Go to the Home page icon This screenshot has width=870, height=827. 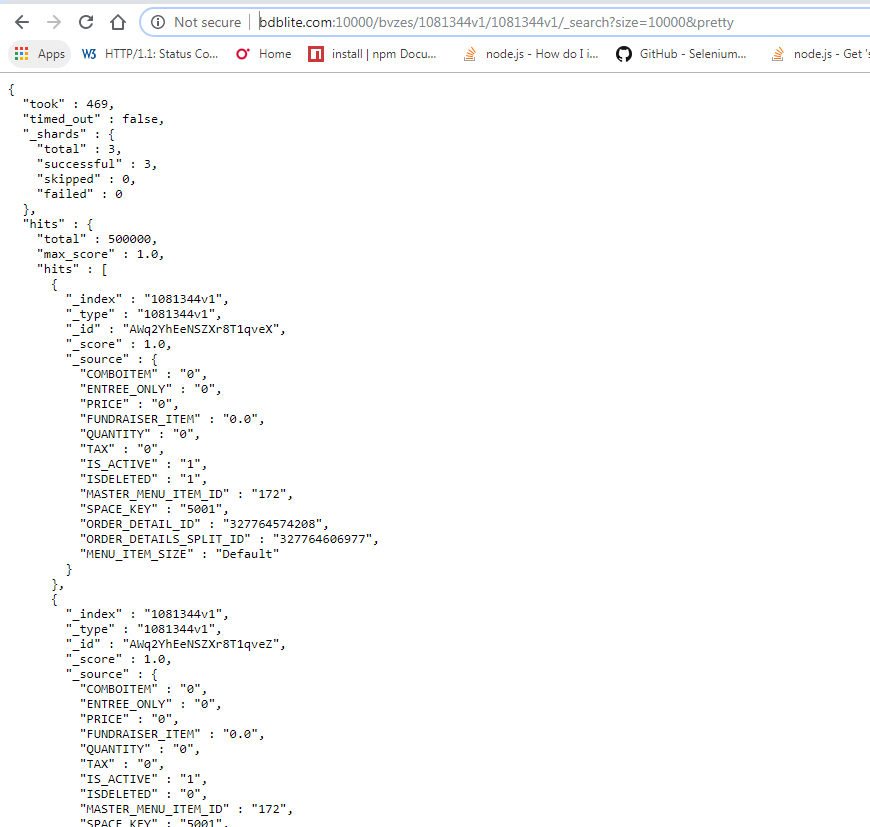click(118, 22)
